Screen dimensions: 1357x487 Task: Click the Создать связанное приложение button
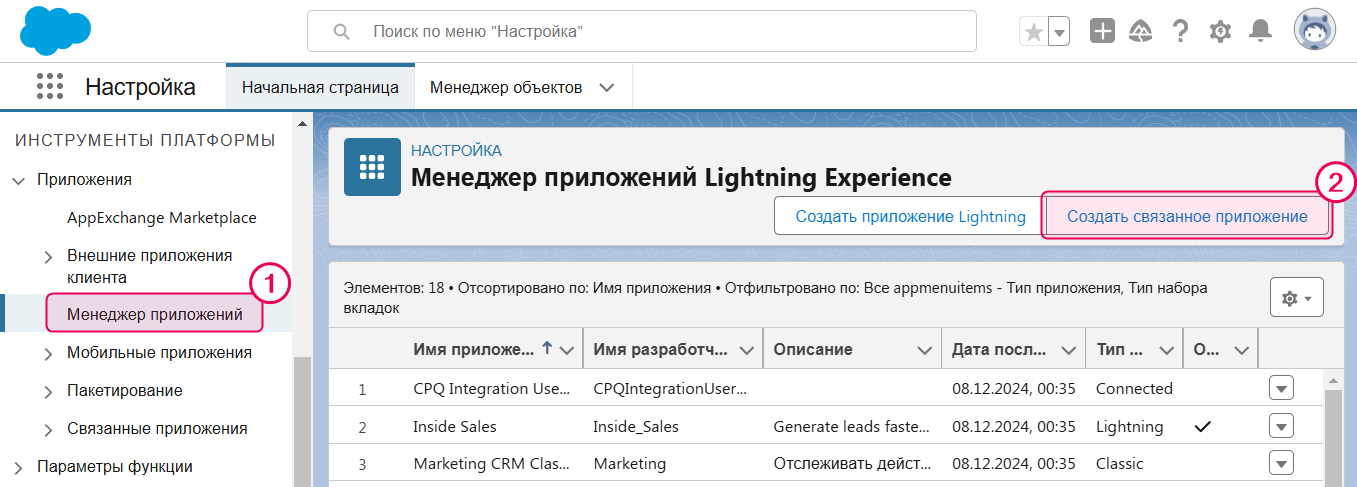coord(1187,216)
